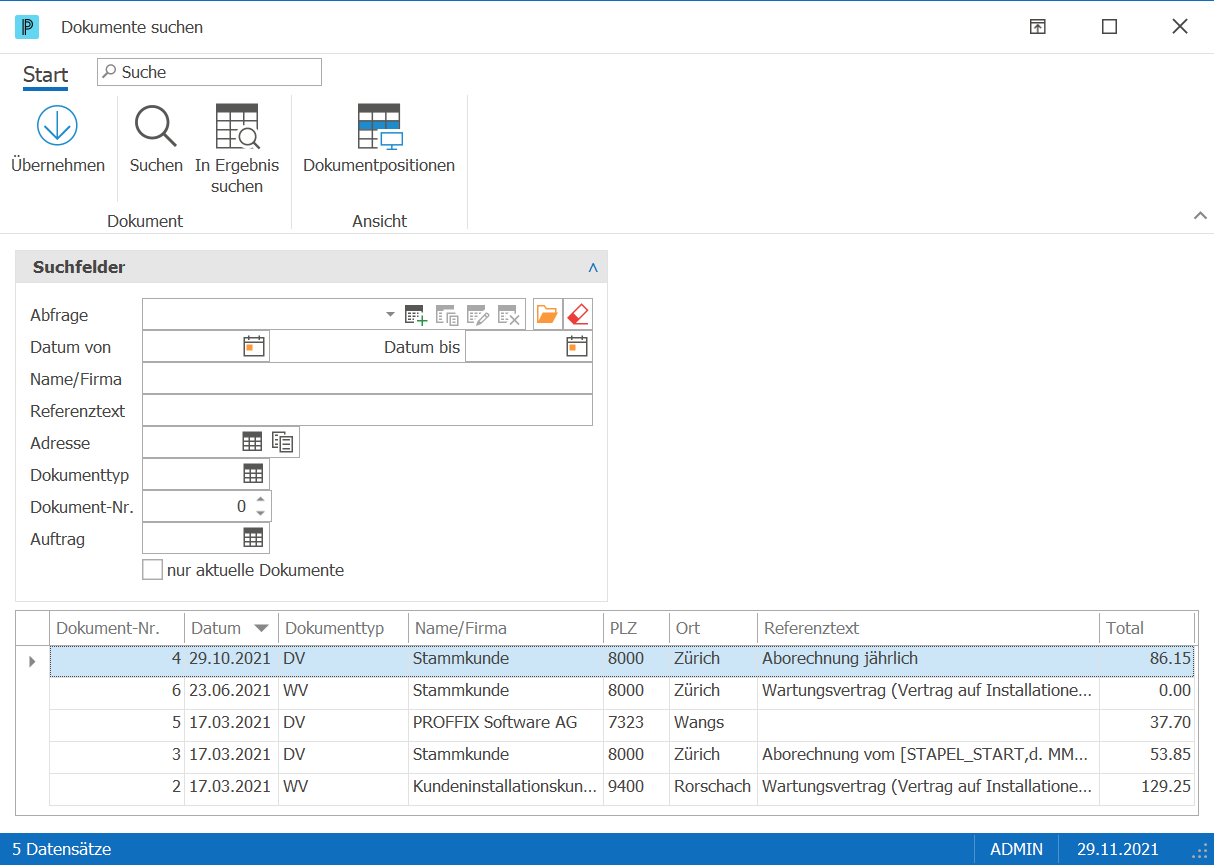Edit the Abfrage using the pencil icon
Screen dimensions: 1214x865
(478, 315)
